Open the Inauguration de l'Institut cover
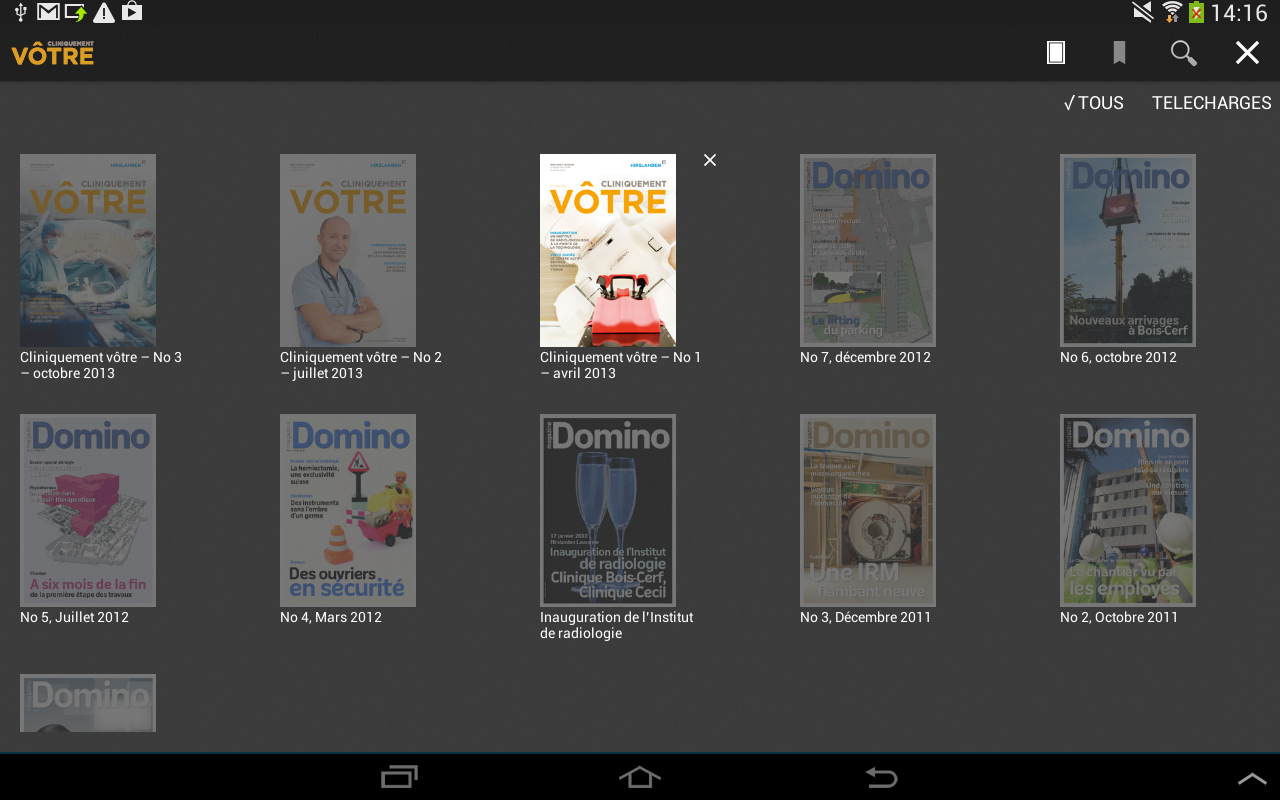The height and width of the screenshot is (800, 1280). click(x=608, y=510)
